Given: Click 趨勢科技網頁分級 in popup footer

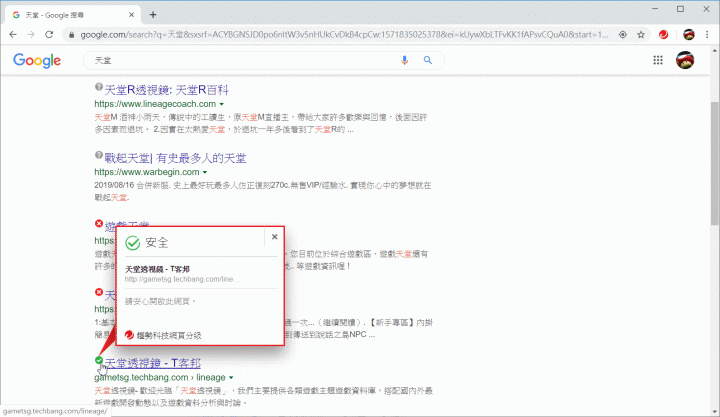Looking at the screenshot, I should tap(169, 335).
